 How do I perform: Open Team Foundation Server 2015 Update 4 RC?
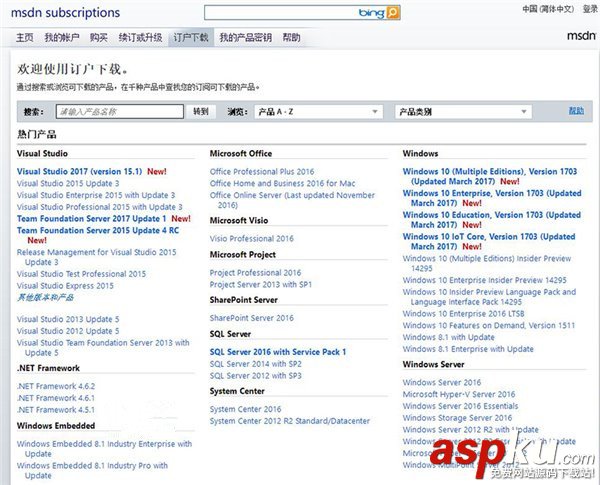[98, 231]
